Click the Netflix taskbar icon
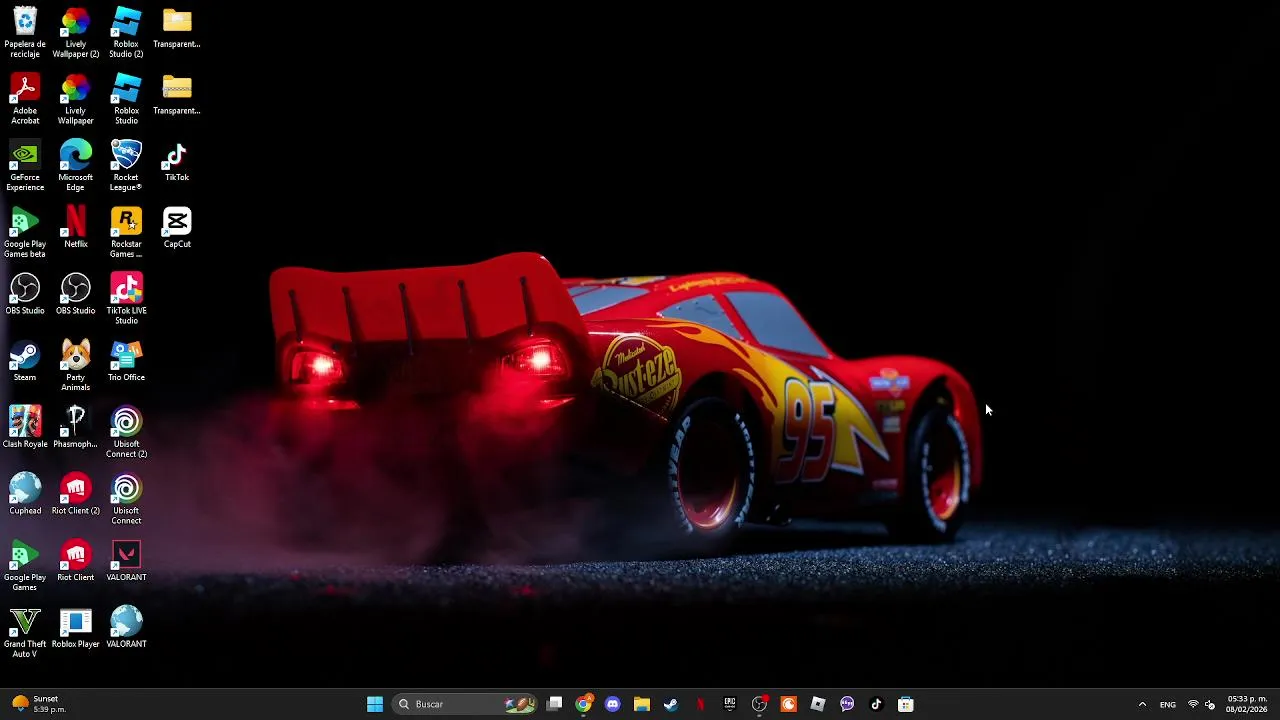The image size is (1280, 720). (700, 704)
